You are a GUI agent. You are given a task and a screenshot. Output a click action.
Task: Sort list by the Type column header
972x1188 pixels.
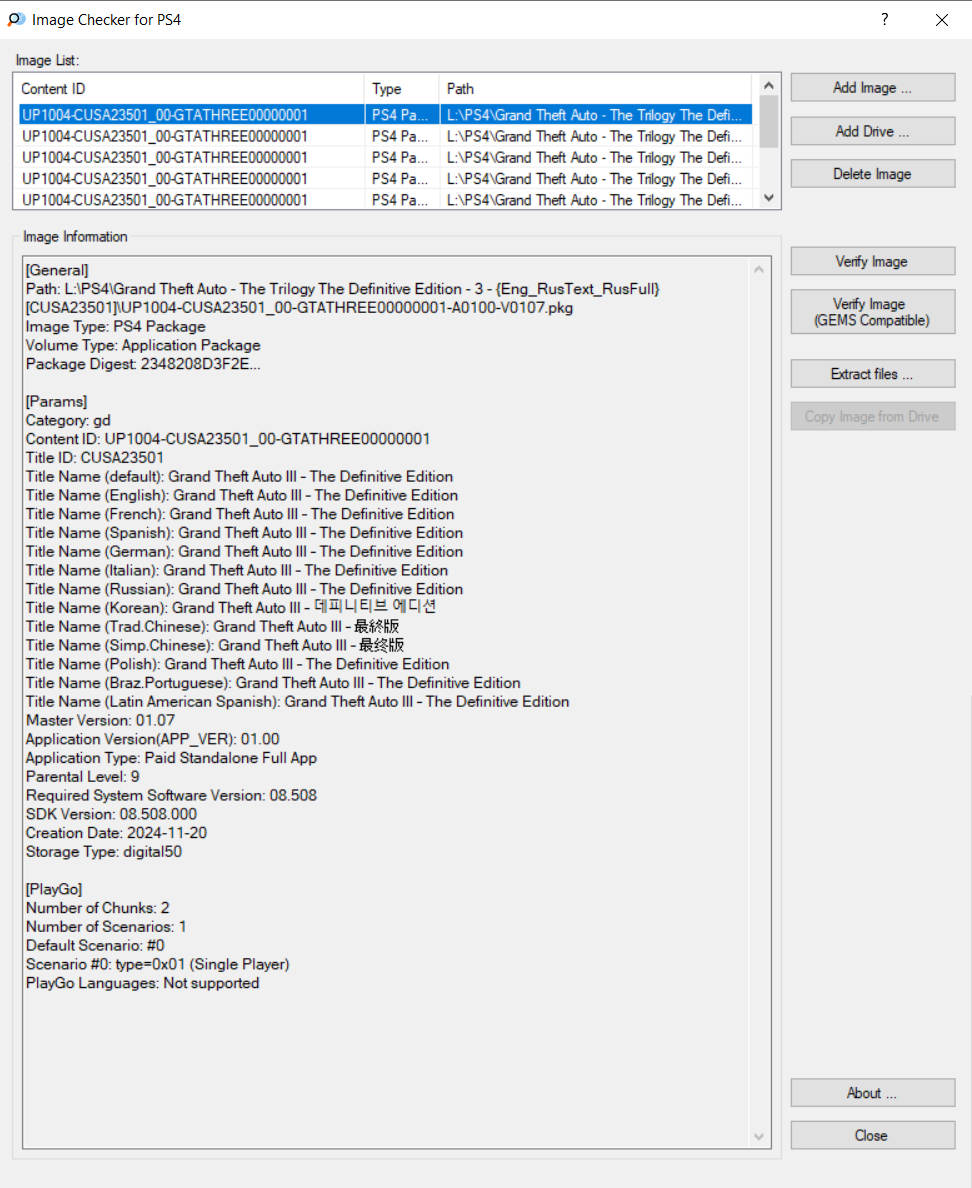point(402,89)
